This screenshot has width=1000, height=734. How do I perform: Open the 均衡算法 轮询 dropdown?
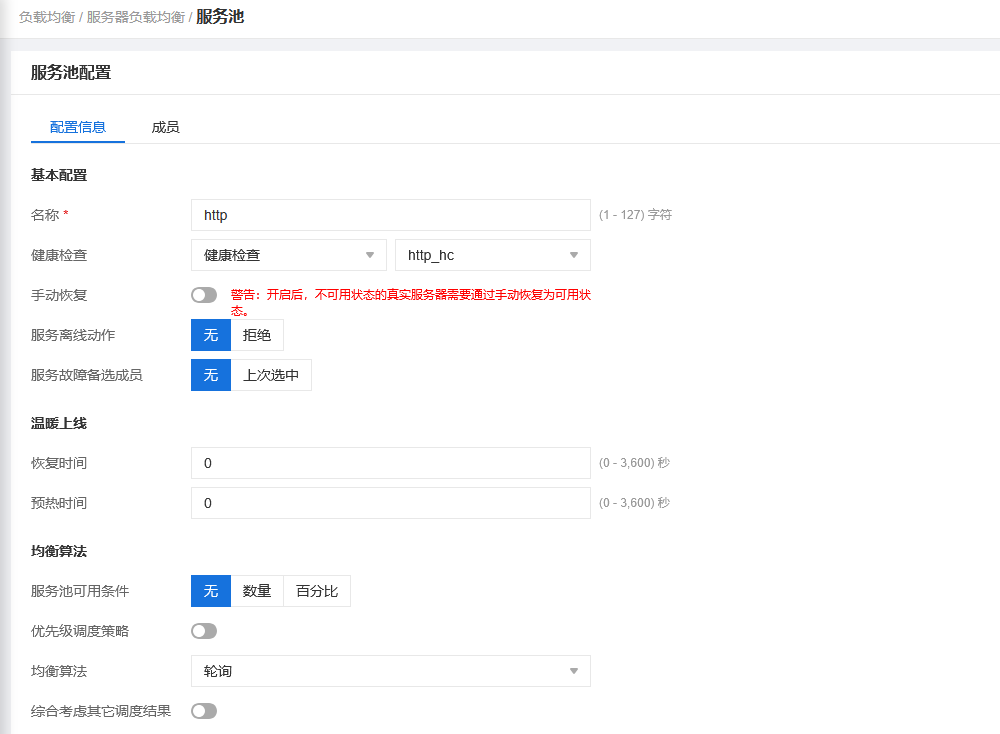pyautogui.click(x=390, y=671)
